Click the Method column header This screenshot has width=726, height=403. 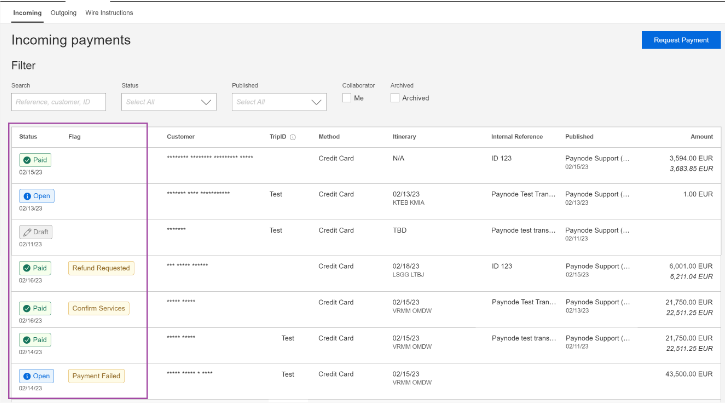[329, 137]
